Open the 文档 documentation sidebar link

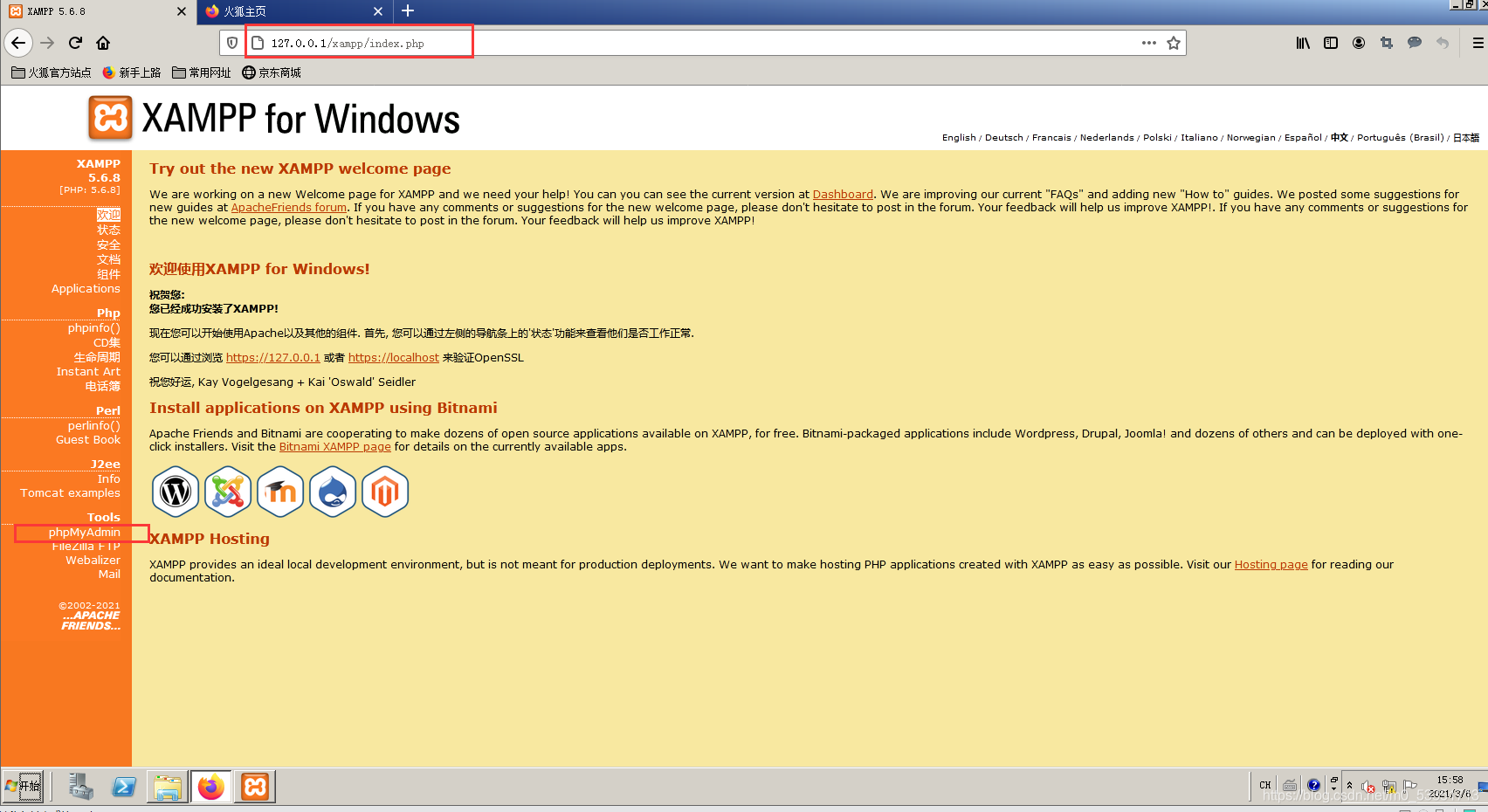[x=108, y=259]
